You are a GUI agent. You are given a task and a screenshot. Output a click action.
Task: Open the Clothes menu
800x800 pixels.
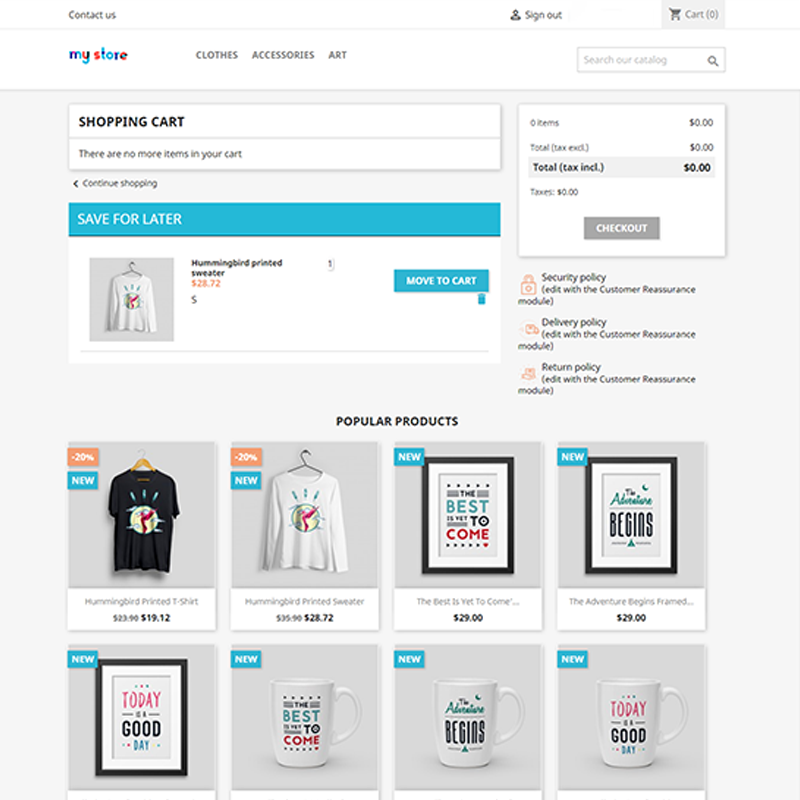tap(217, 55)
